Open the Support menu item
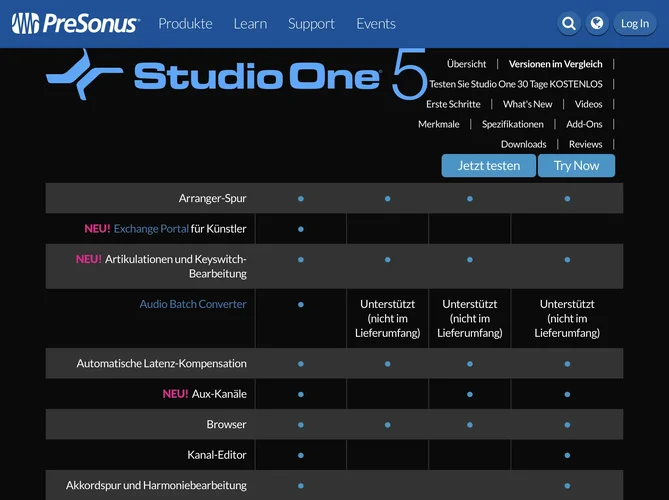The width and height of the screenshot is (669, 500). [311, 24]
